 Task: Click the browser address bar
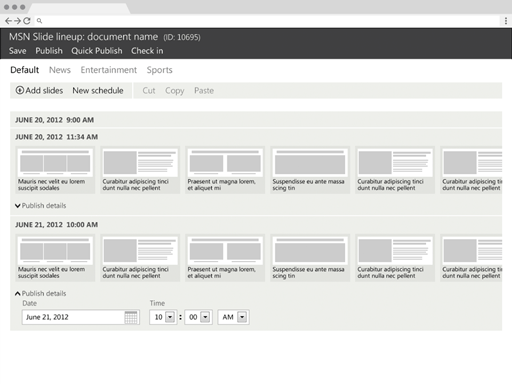(267, 21)
